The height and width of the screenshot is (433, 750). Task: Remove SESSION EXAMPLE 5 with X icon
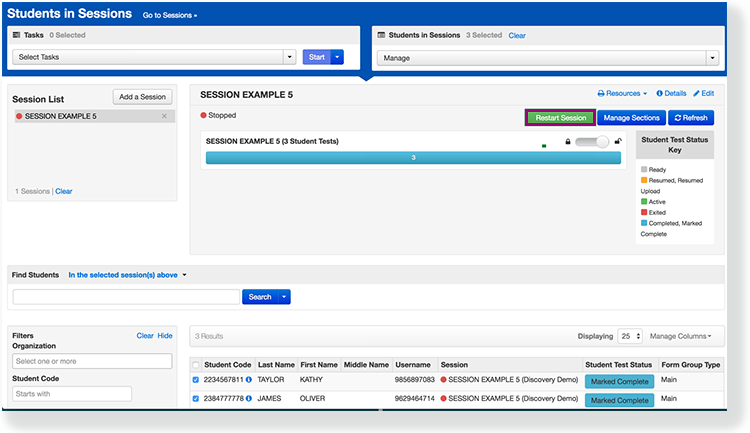click(x=165, y=116)
